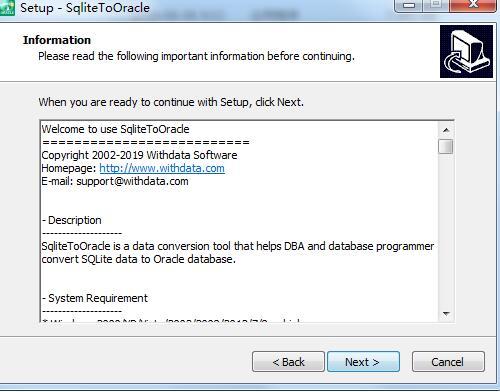
Task: Open the http://www.withdata.com homepage link
Action: (x=162, y=168)
